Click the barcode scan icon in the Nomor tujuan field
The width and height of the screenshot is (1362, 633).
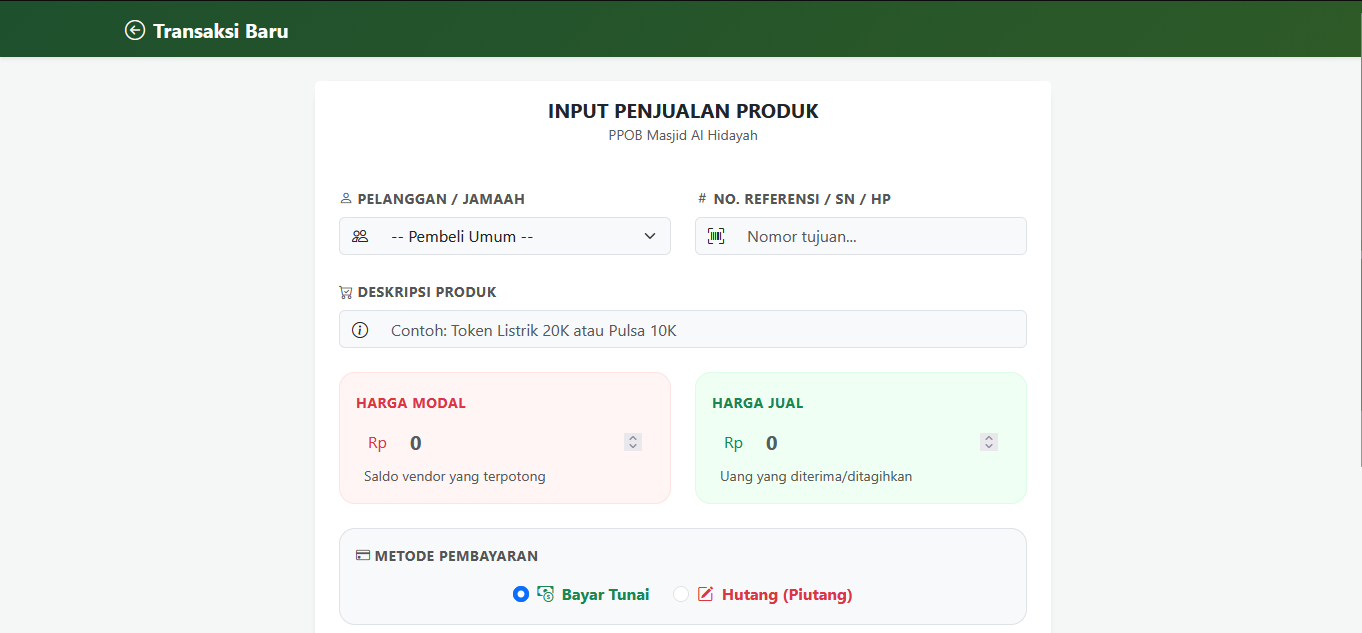tap(717, 236)
